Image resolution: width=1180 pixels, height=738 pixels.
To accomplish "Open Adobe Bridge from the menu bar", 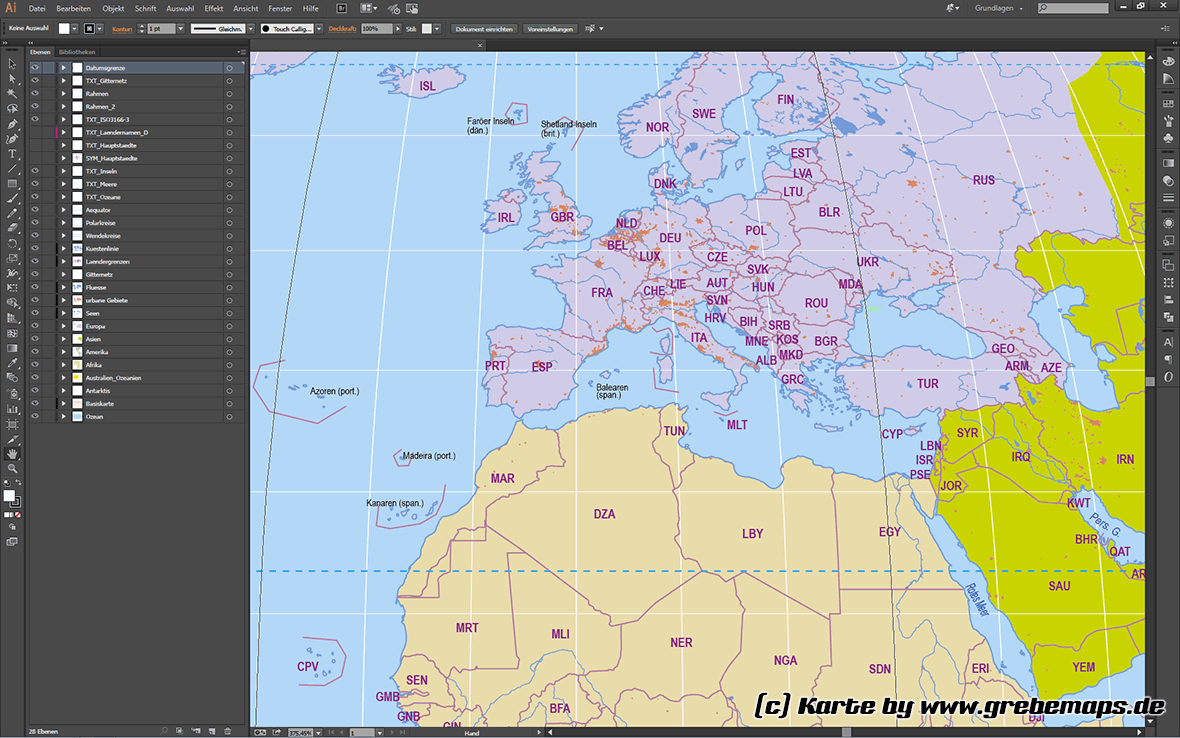I will point(342,8).
